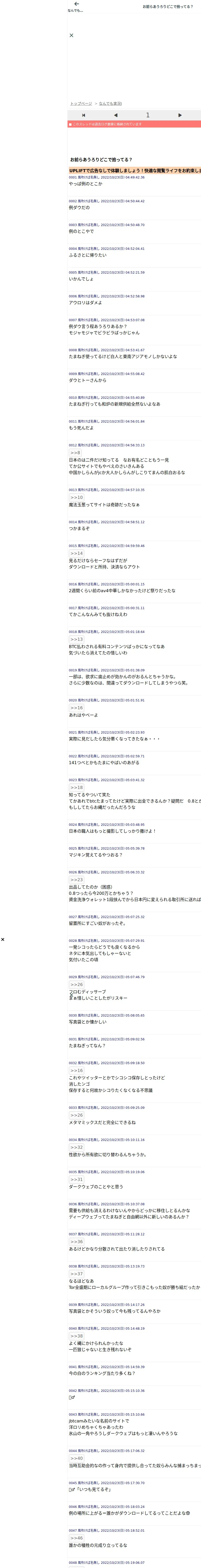Click the post text 写真袋とか懐かしい

88,1022
